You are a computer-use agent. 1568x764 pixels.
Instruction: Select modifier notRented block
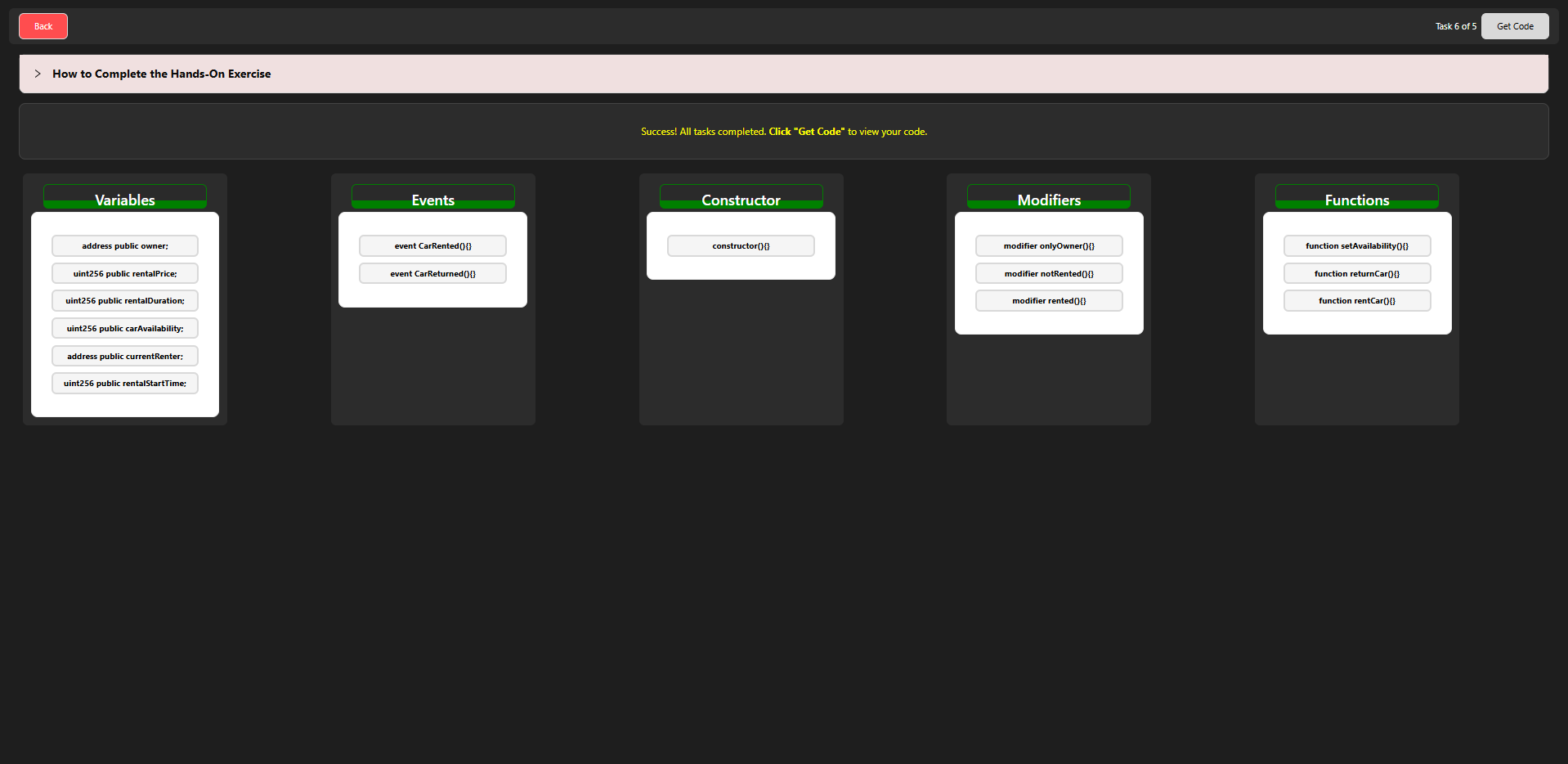click(x=1048, y=273)
